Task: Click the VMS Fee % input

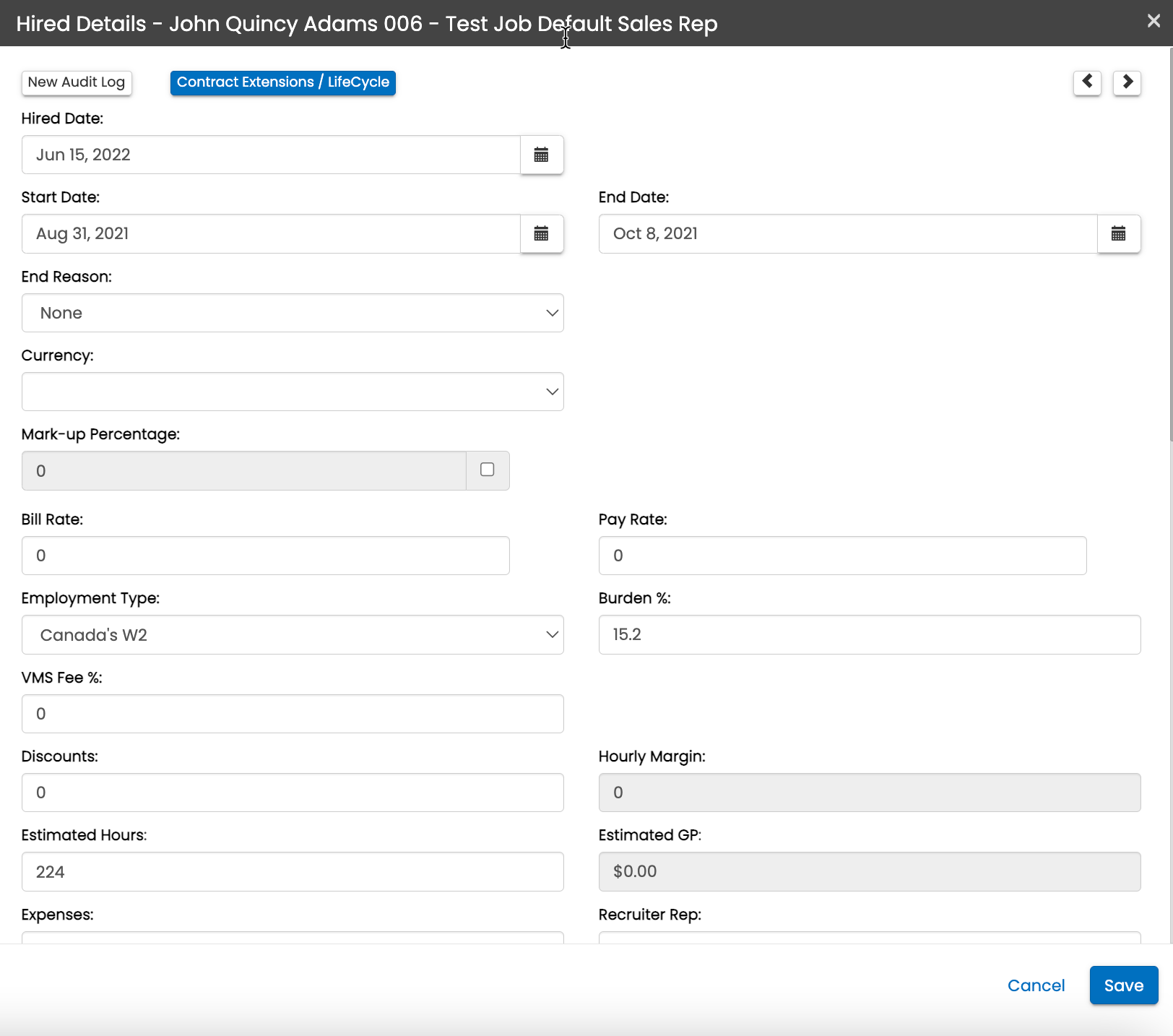Action: click(293, 714)
